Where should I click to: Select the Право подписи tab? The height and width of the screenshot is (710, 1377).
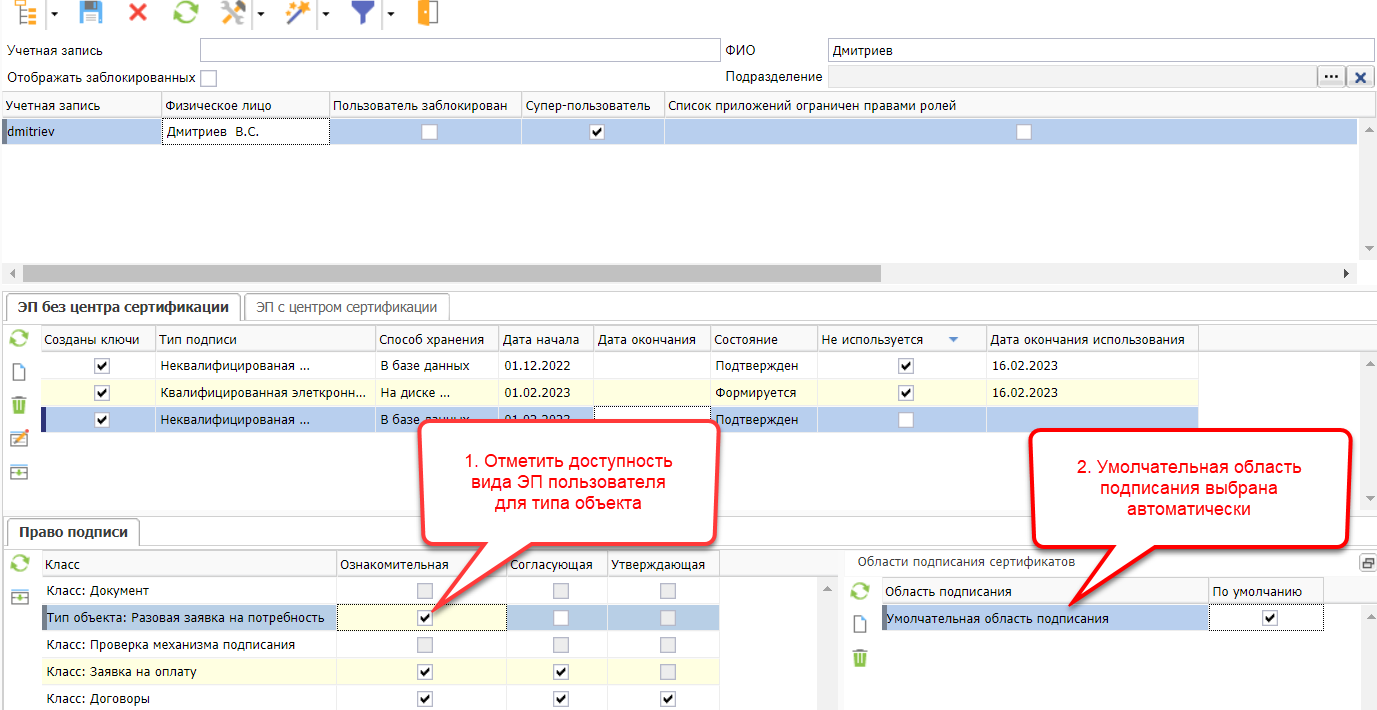(x=72, y=532)
